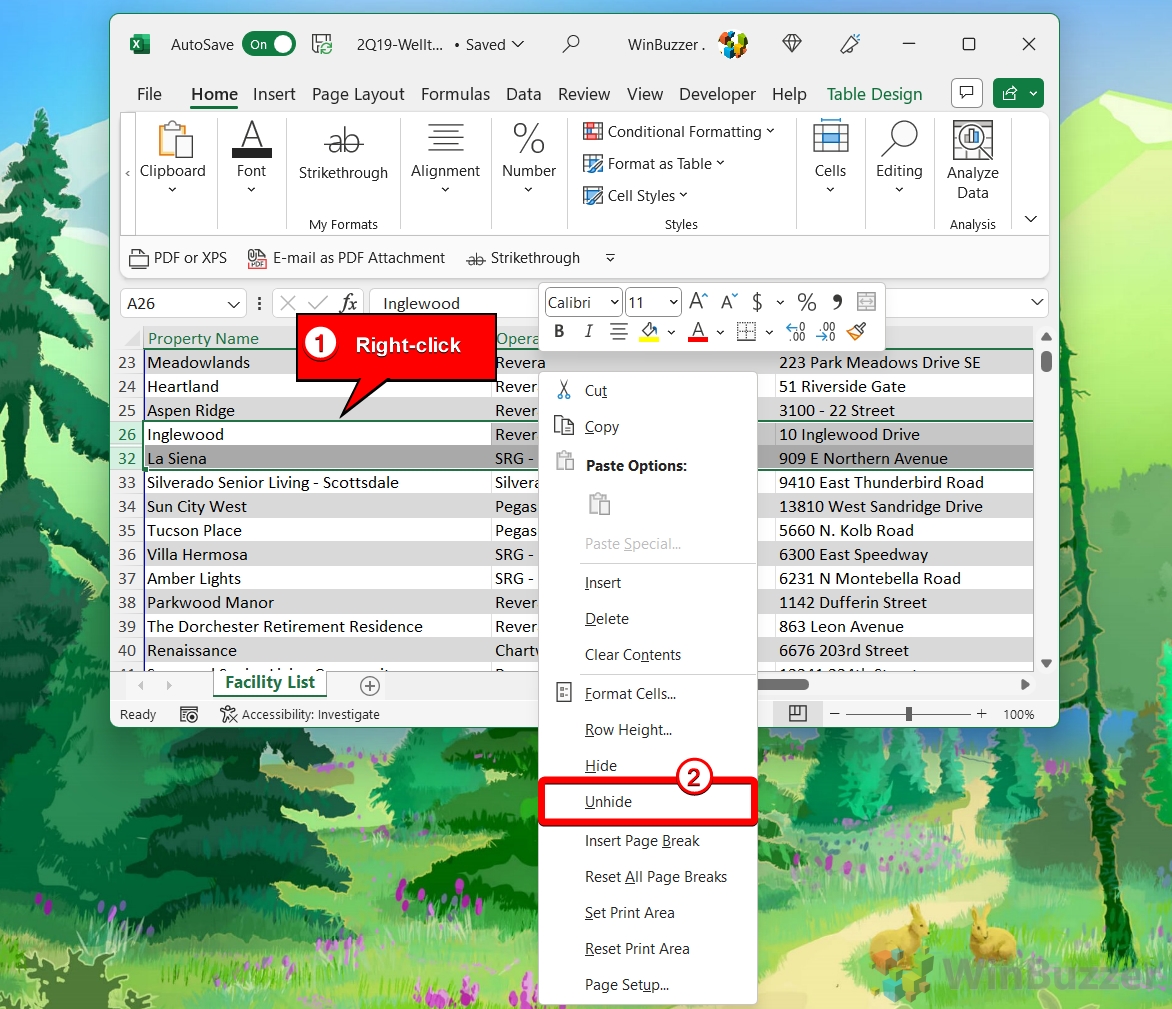The width and height of the screenshot is (1172, 1009).
Task: Toggle Strikethrough in the My Formats group
Action: (343, 152)
